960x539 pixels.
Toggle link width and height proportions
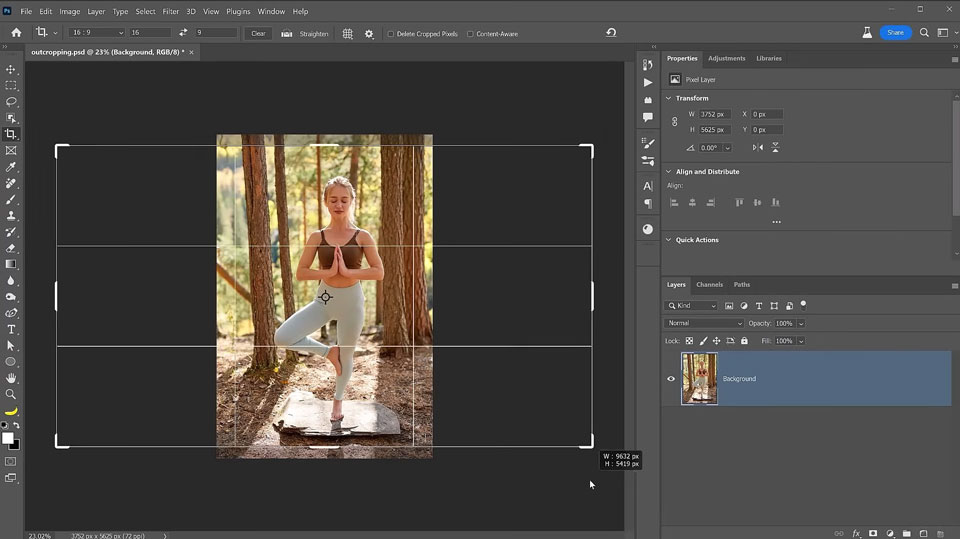675,122
